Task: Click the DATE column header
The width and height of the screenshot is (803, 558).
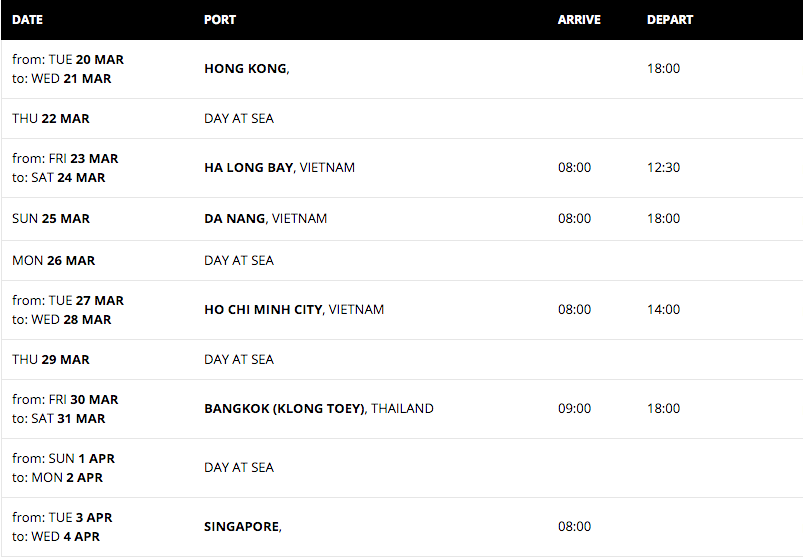Action: (x=27, y=20)
